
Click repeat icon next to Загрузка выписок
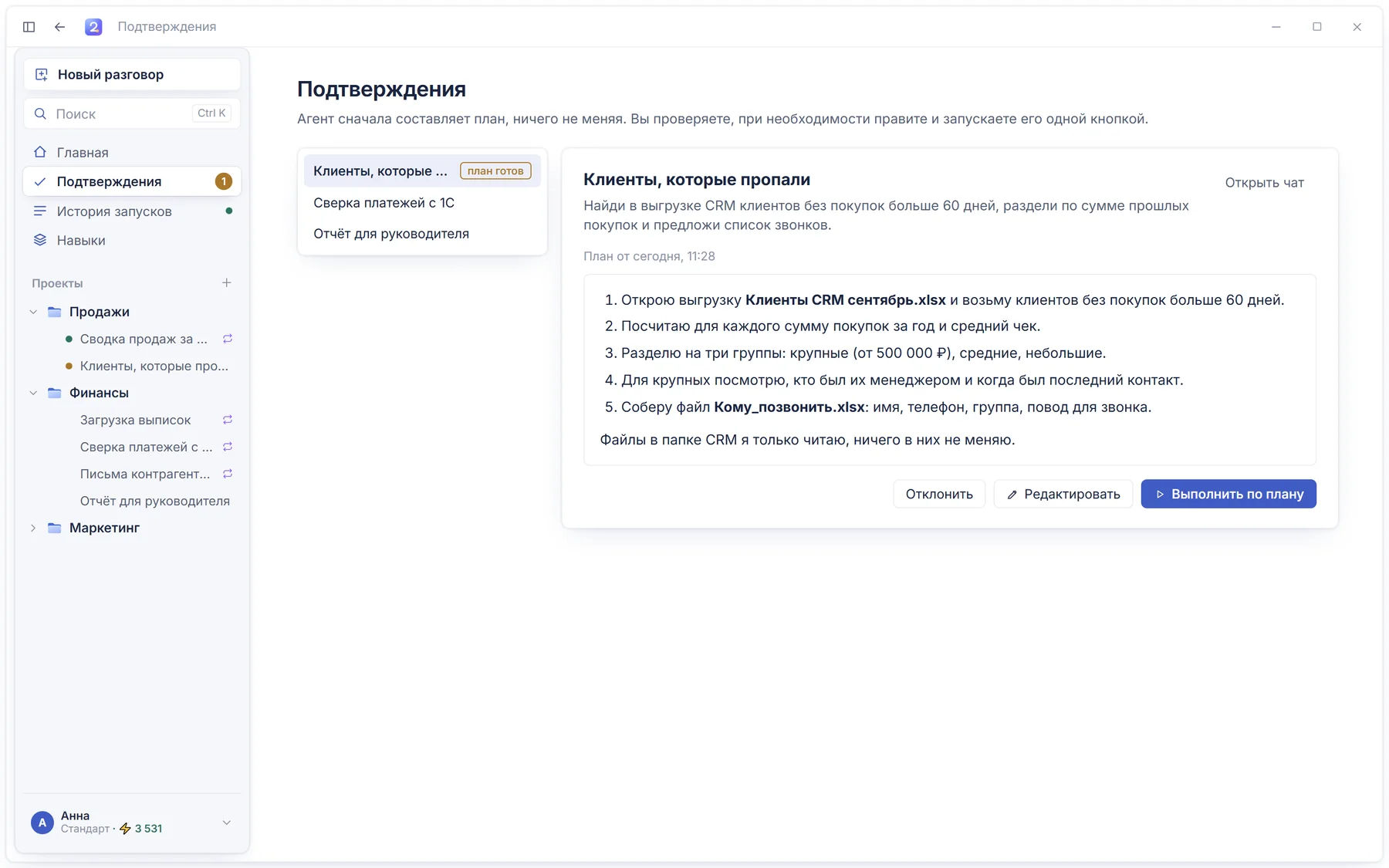[228, 420]
